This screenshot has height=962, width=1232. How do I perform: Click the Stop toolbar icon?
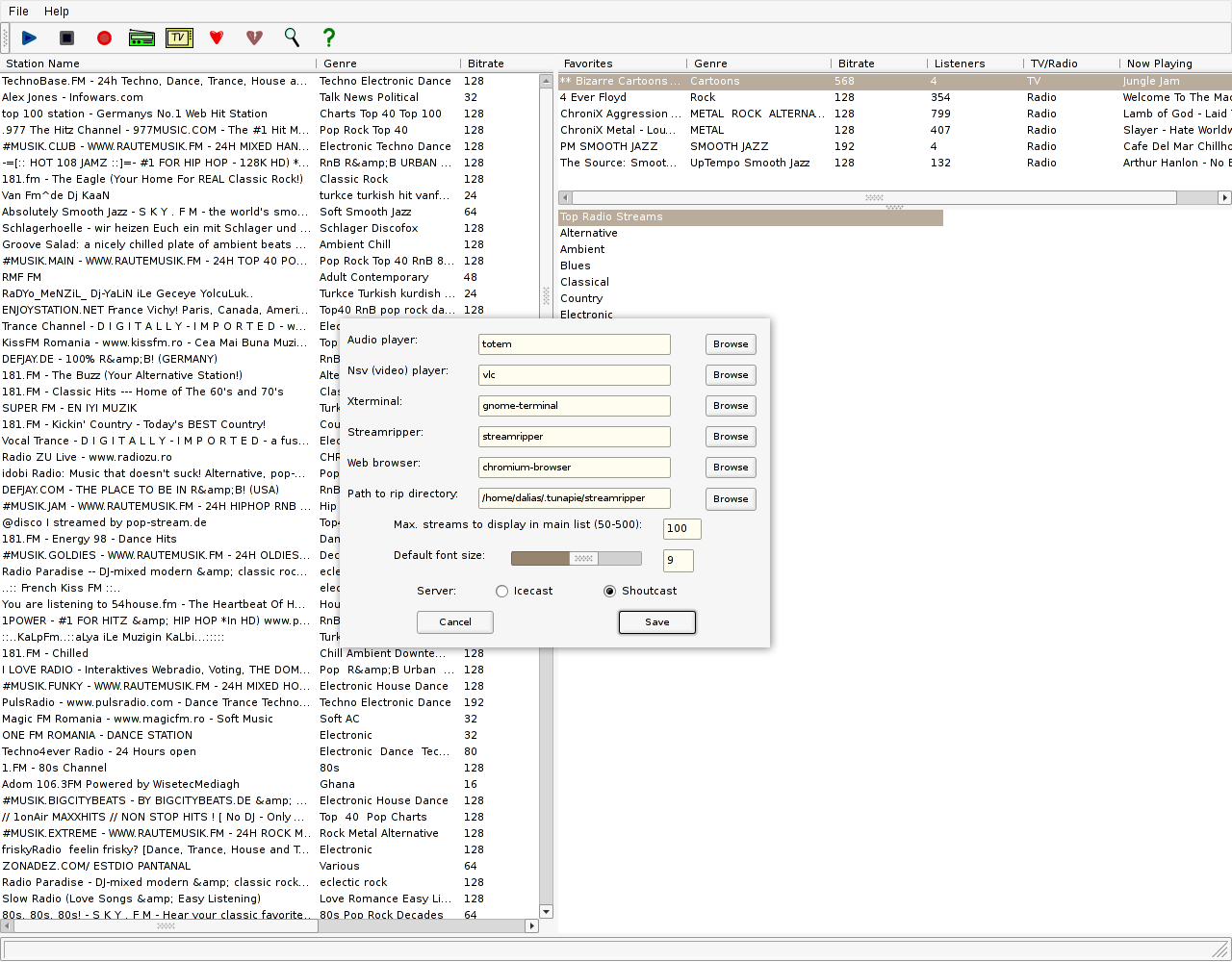pos(66,38)
